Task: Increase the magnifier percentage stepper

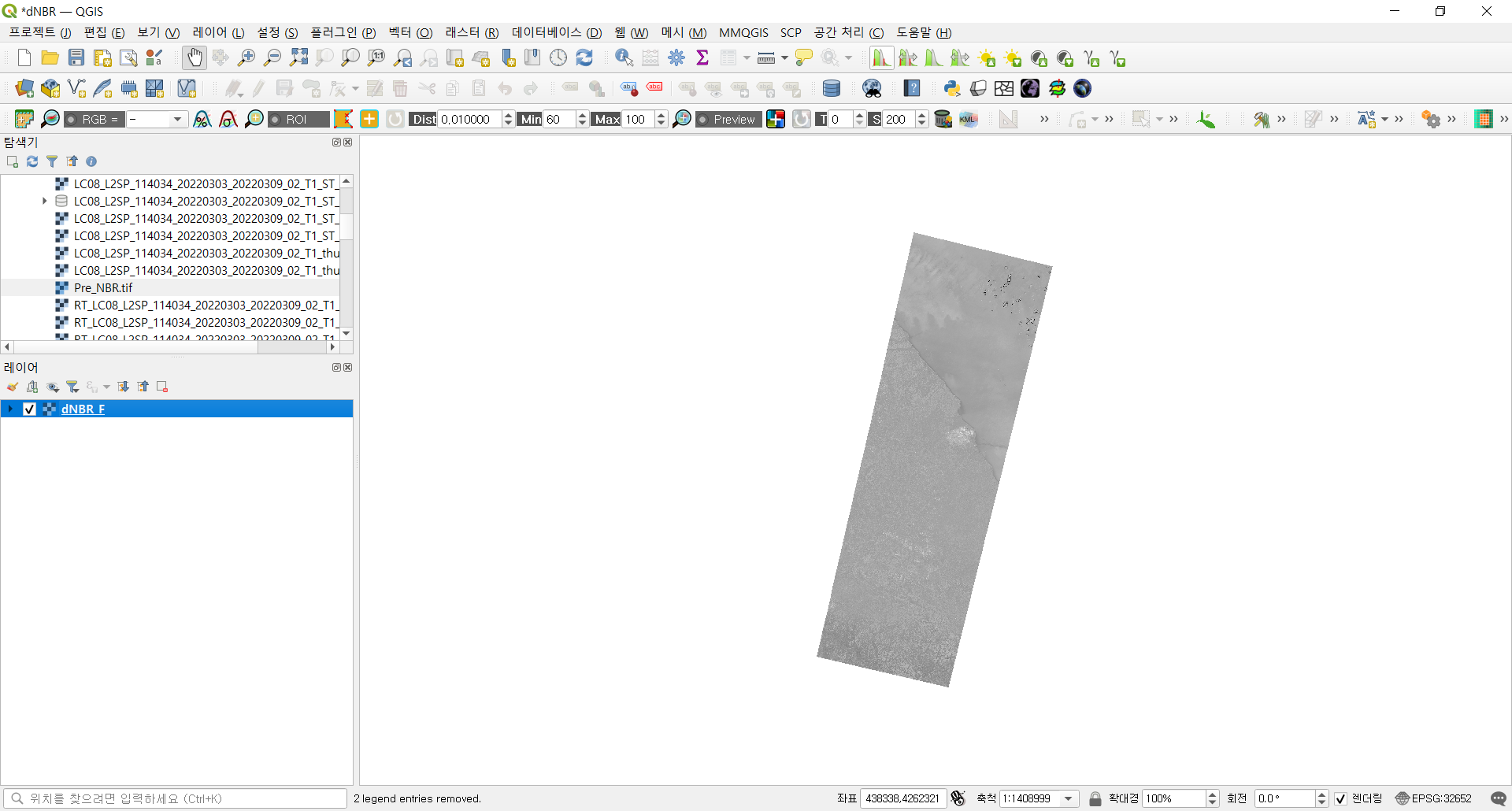Action: [x=1212, y=794]
